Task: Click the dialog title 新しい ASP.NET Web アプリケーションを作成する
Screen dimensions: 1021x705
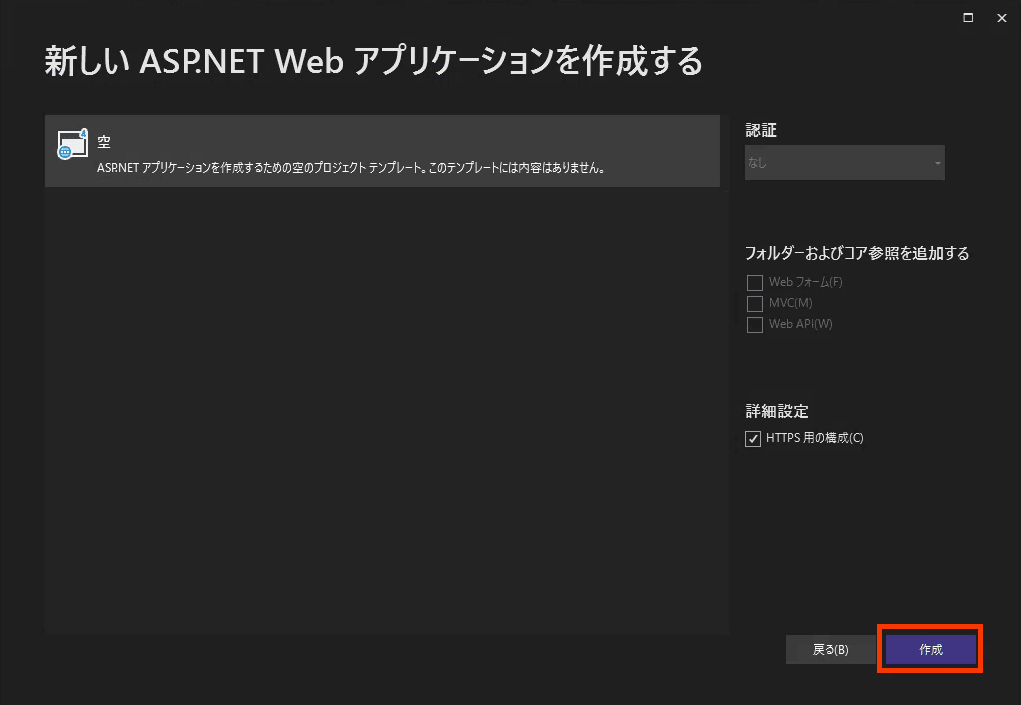Action: (x=374, y=61)
